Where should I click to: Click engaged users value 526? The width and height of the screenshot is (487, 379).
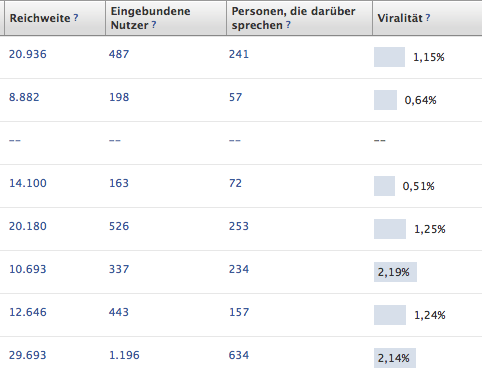119,226
